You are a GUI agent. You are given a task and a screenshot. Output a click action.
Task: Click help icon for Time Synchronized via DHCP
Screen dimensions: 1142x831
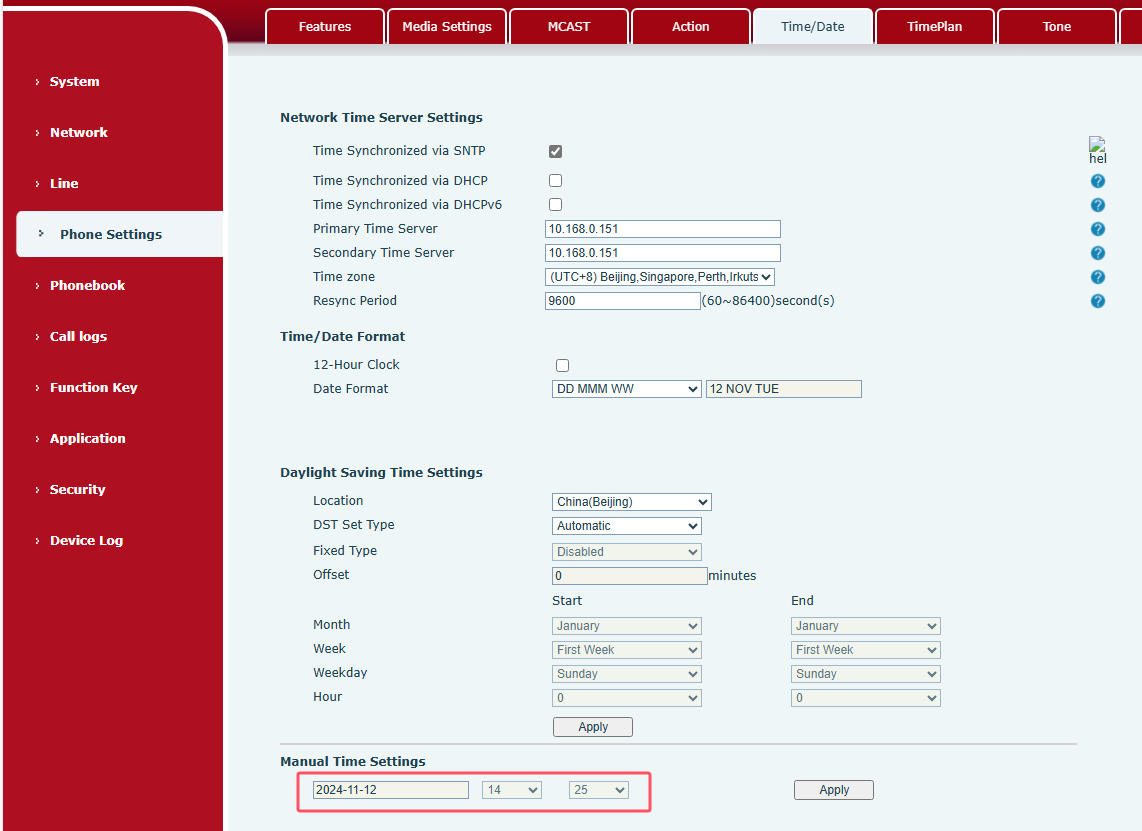click(x=1097, y=181)
